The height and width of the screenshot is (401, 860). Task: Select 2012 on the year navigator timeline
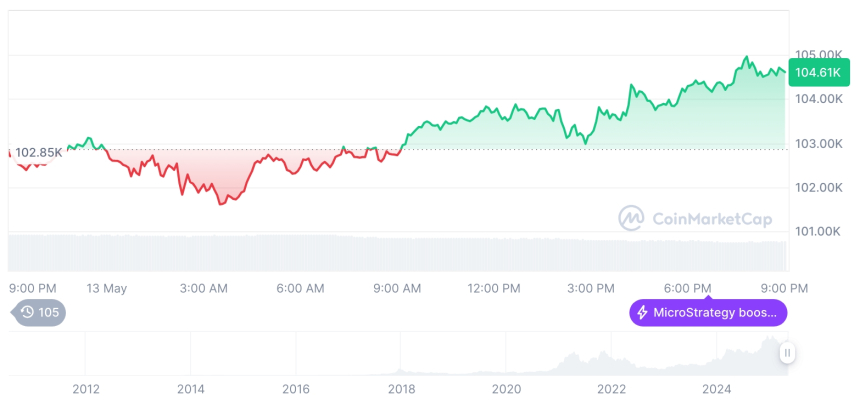pos(85,389)
